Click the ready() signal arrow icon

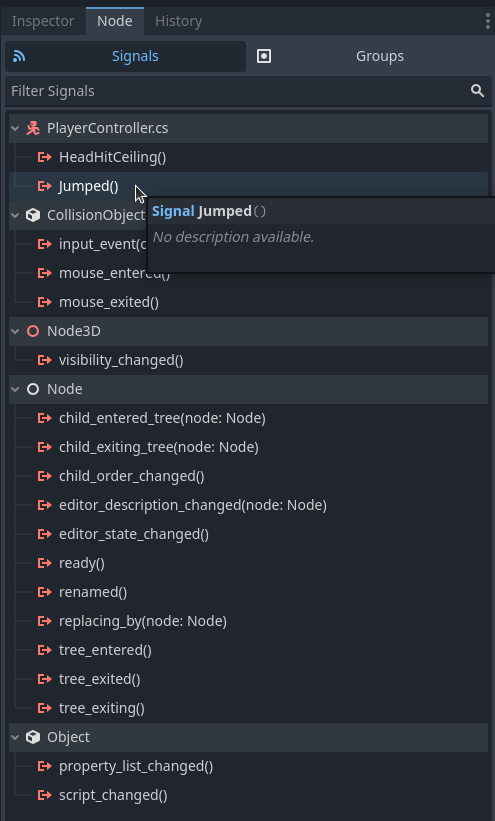click(45, 563)
